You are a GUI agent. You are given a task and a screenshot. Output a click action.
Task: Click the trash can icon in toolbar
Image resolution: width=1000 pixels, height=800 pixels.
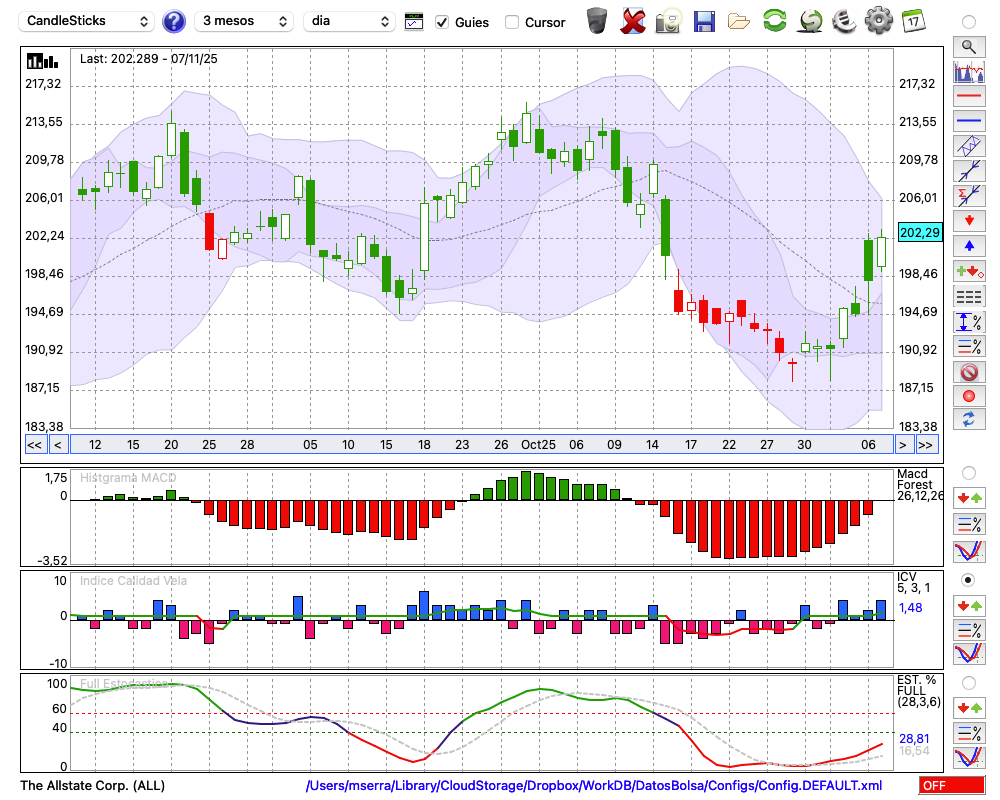pos(597,21)
